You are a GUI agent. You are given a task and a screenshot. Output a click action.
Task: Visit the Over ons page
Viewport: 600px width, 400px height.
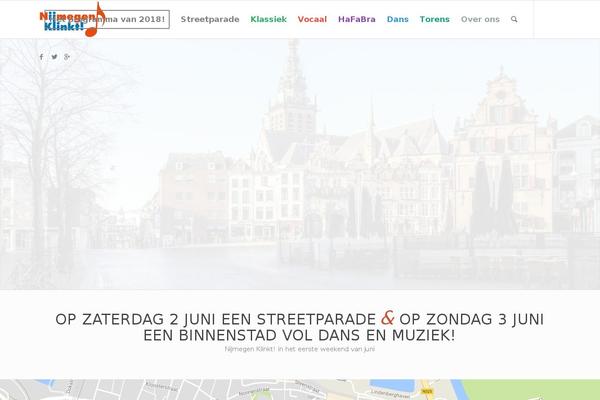tap(478, 19)
